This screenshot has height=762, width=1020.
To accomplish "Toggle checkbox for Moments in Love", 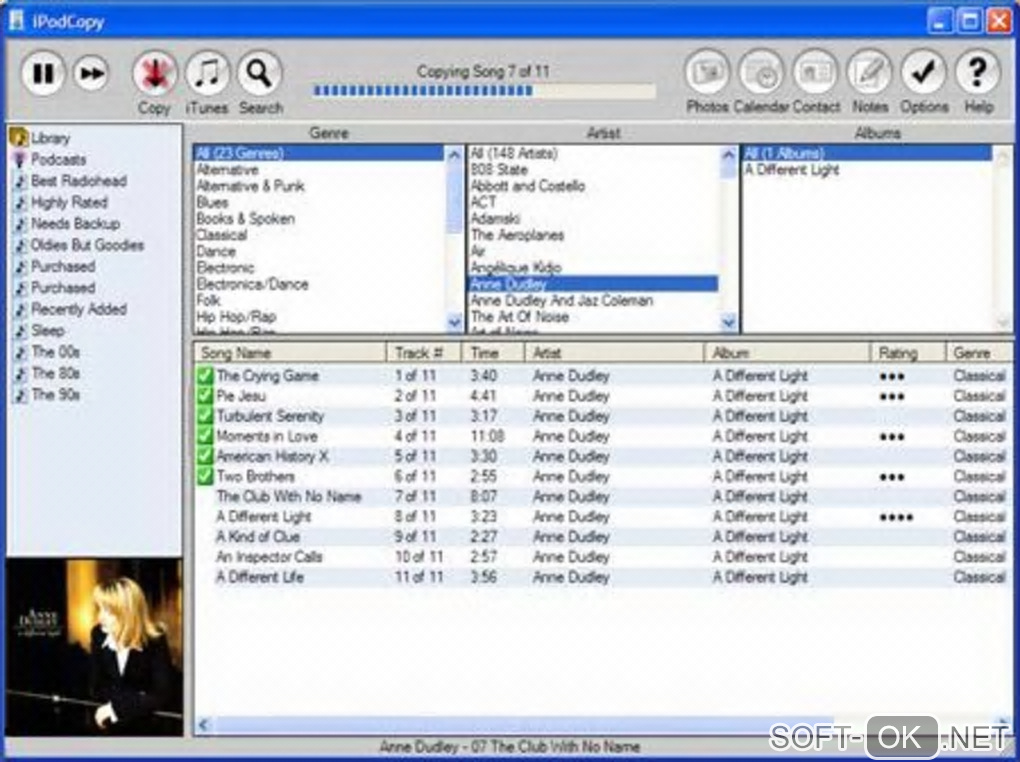I will point(205,436).
